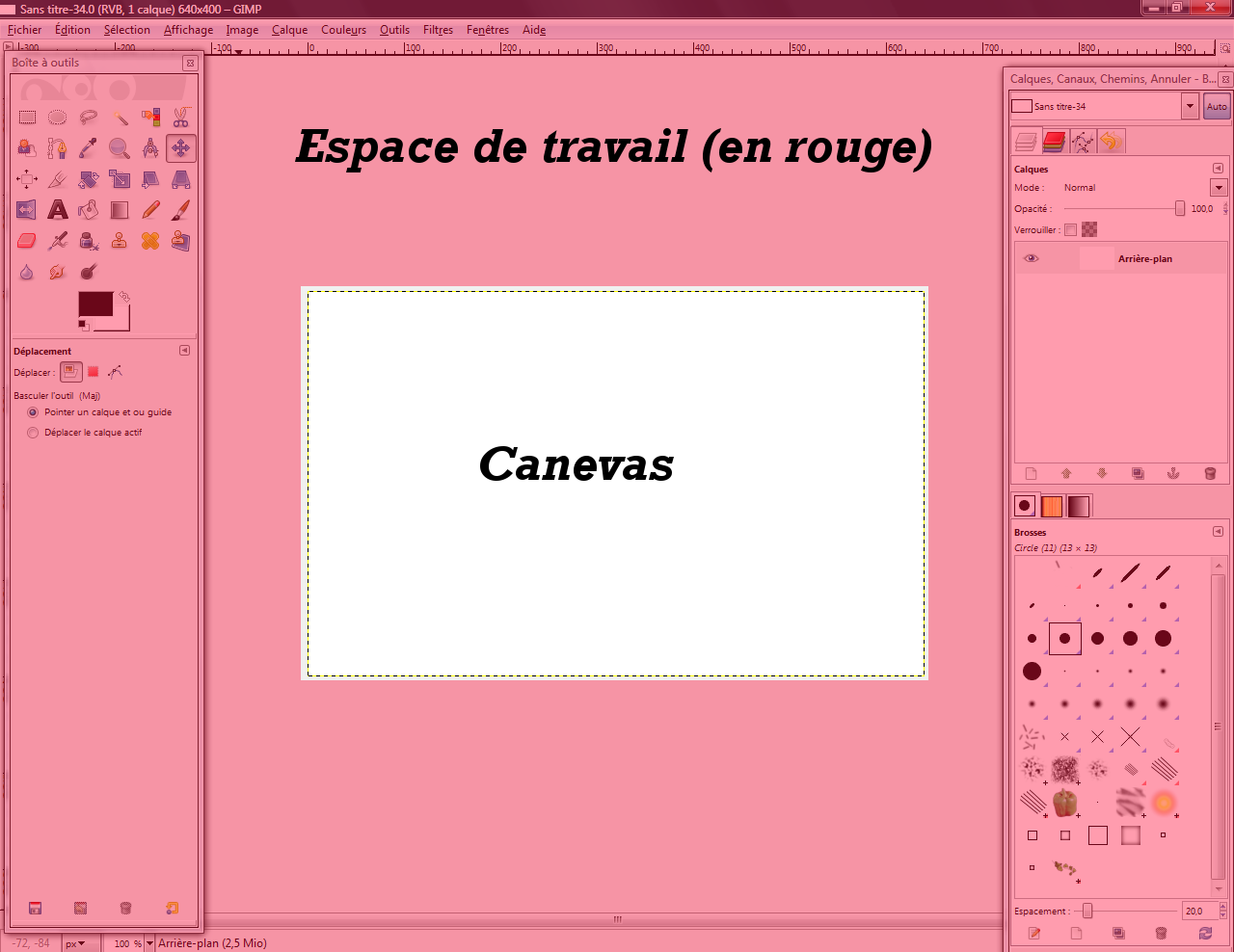Image resolution: width=1234 pixels, height=952 pixels.
Task: Switch to the Channels (Canaux) tab
Action: [1054, 142]
